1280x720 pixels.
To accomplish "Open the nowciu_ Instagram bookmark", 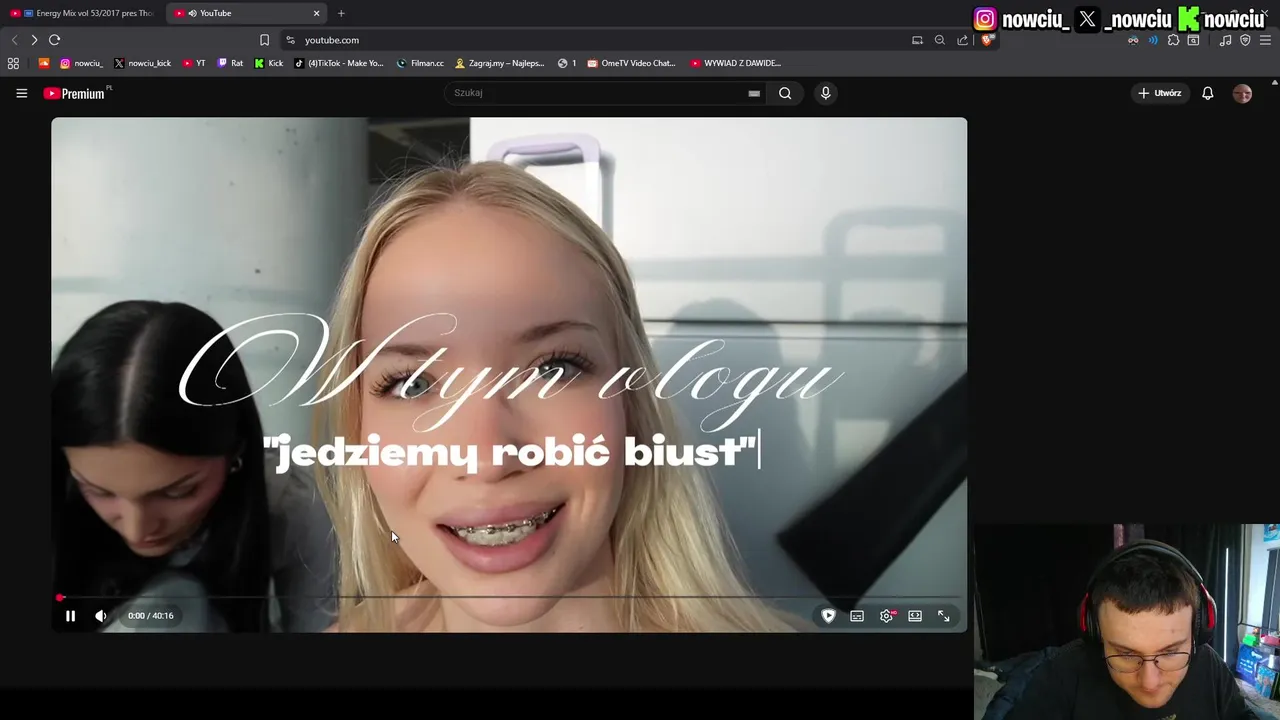I will (x=81, y=63).
